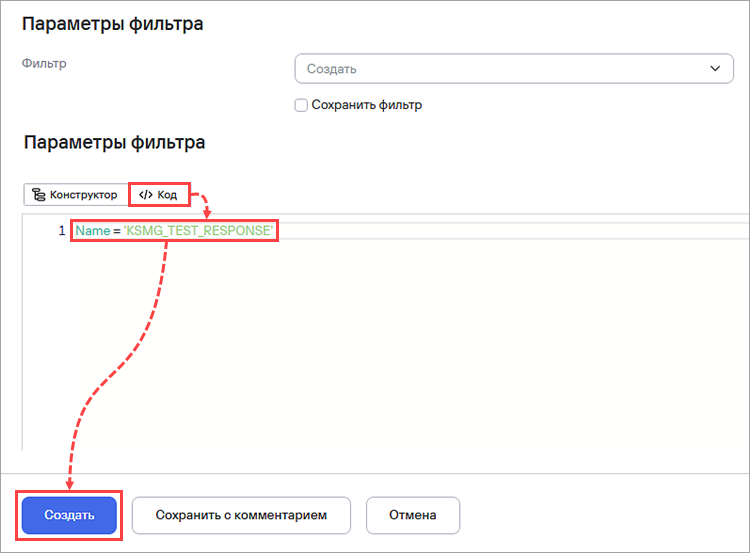Viewport: 750px width, 553px height.
Task: Switch to the Код tab
Action: click(x=159, y=195)
